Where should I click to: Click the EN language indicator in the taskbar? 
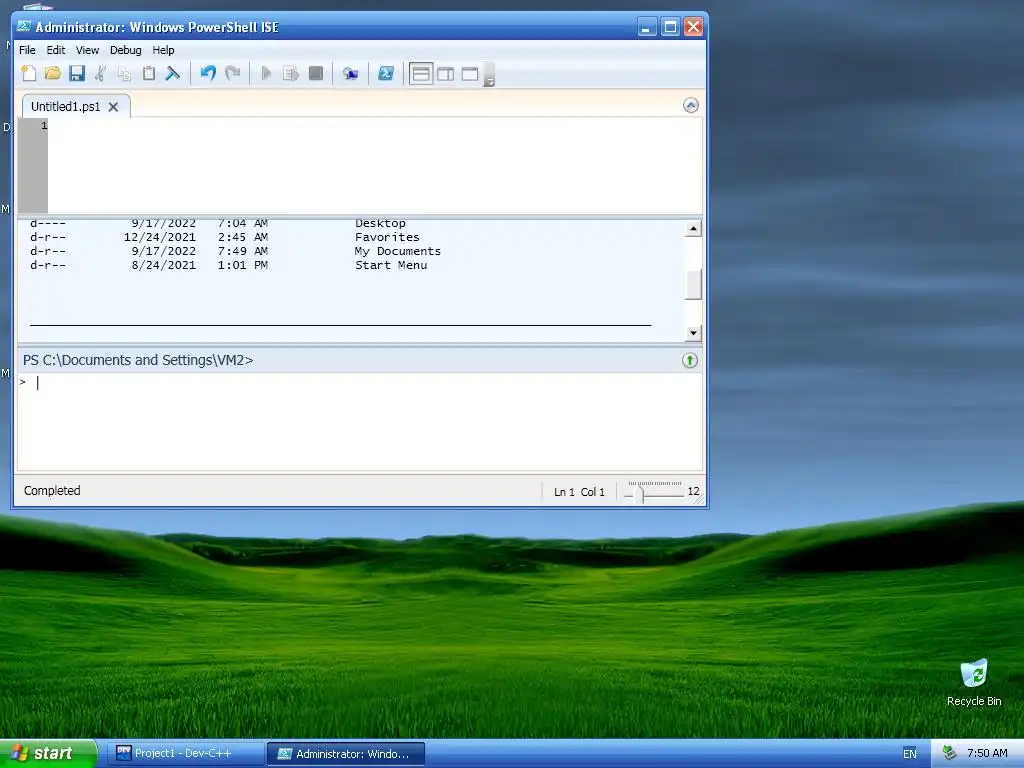(910, 754)
